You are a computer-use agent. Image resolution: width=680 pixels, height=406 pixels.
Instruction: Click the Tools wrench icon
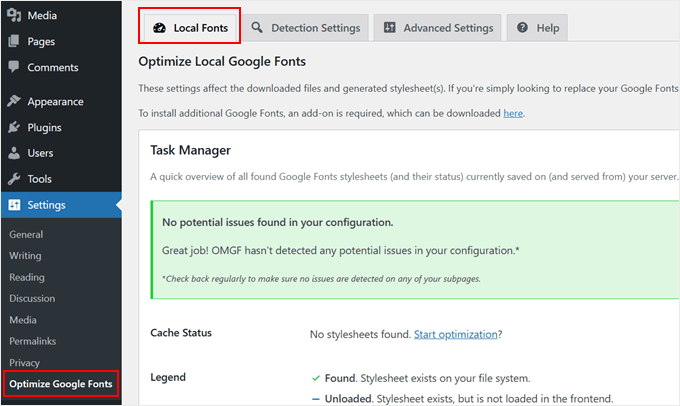(x=14, y=179)
